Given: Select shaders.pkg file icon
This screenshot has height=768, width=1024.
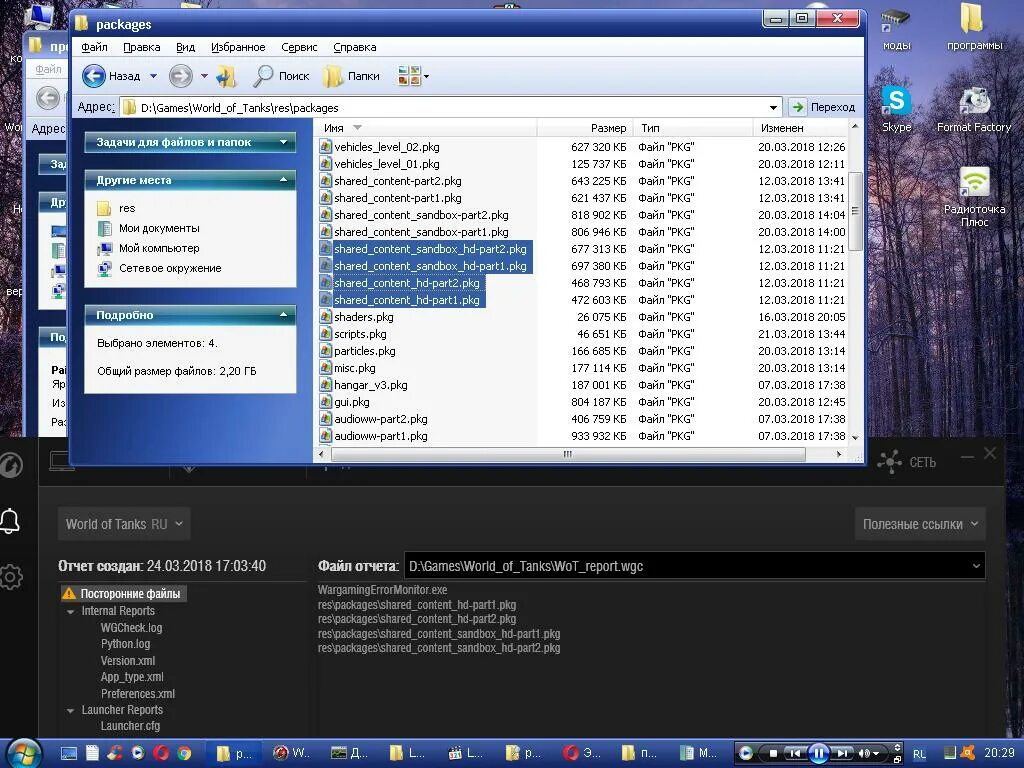Looking at the screenshot, I should (x=325, y=317).
